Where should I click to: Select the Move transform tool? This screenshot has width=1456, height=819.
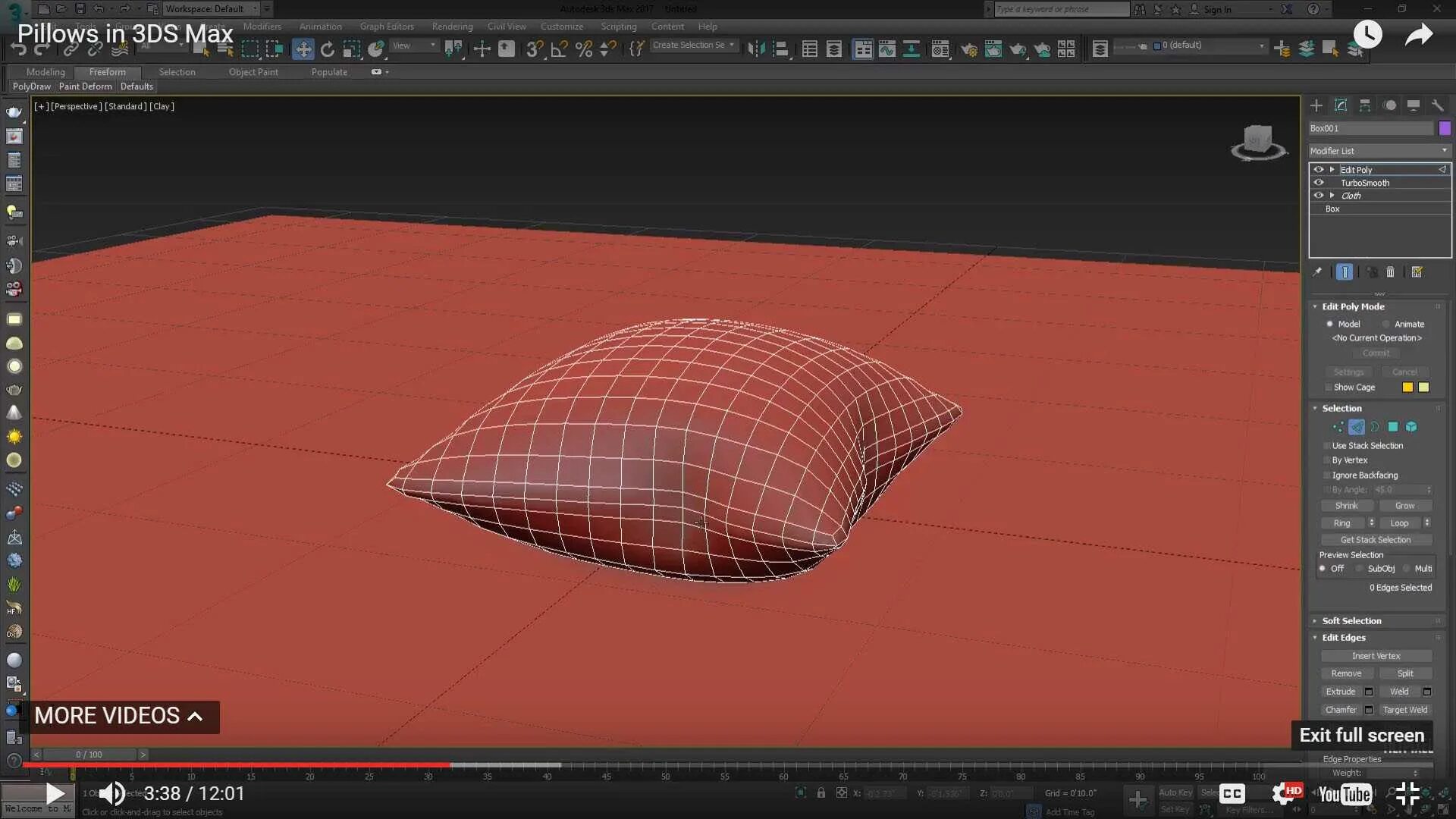[x=303, y=49]
